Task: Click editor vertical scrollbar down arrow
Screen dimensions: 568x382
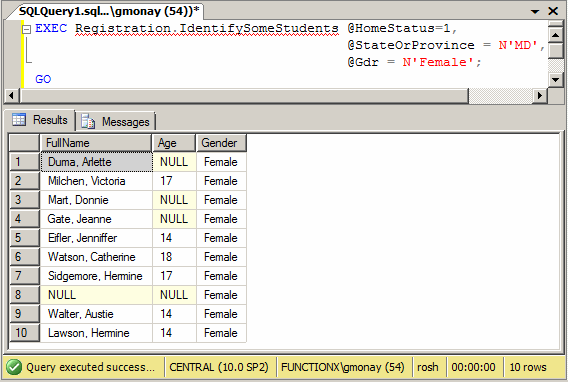Action: pos(555,79)
